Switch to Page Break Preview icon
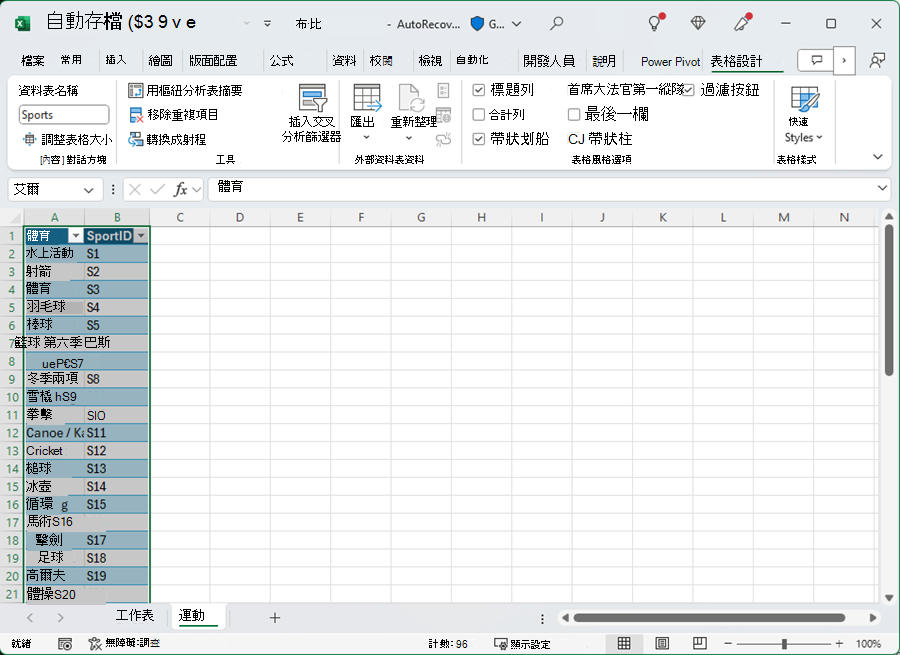 tap(700, 644)
